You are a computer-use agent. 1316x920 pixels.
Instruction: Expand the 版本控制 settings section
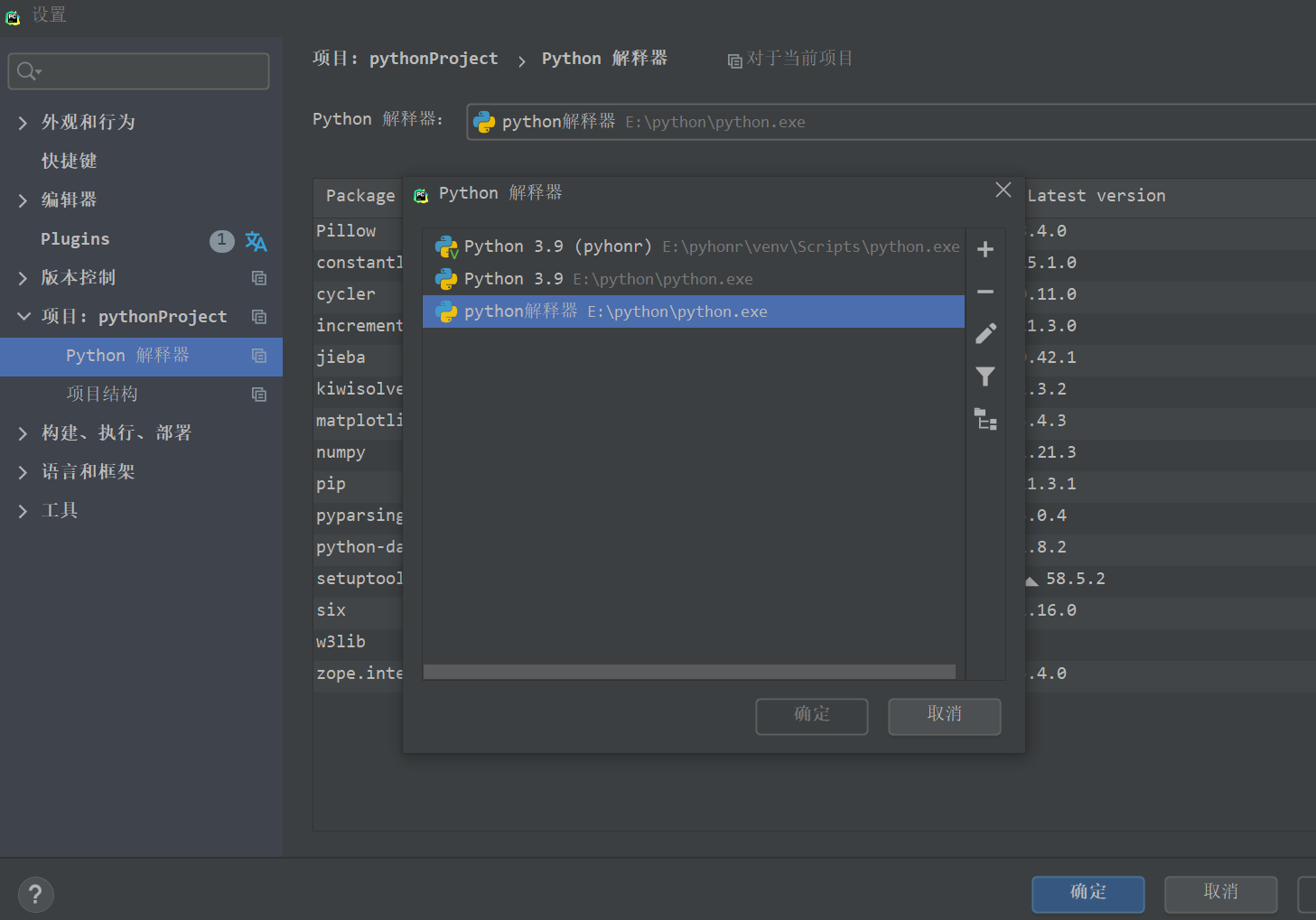tap(23, 278)
